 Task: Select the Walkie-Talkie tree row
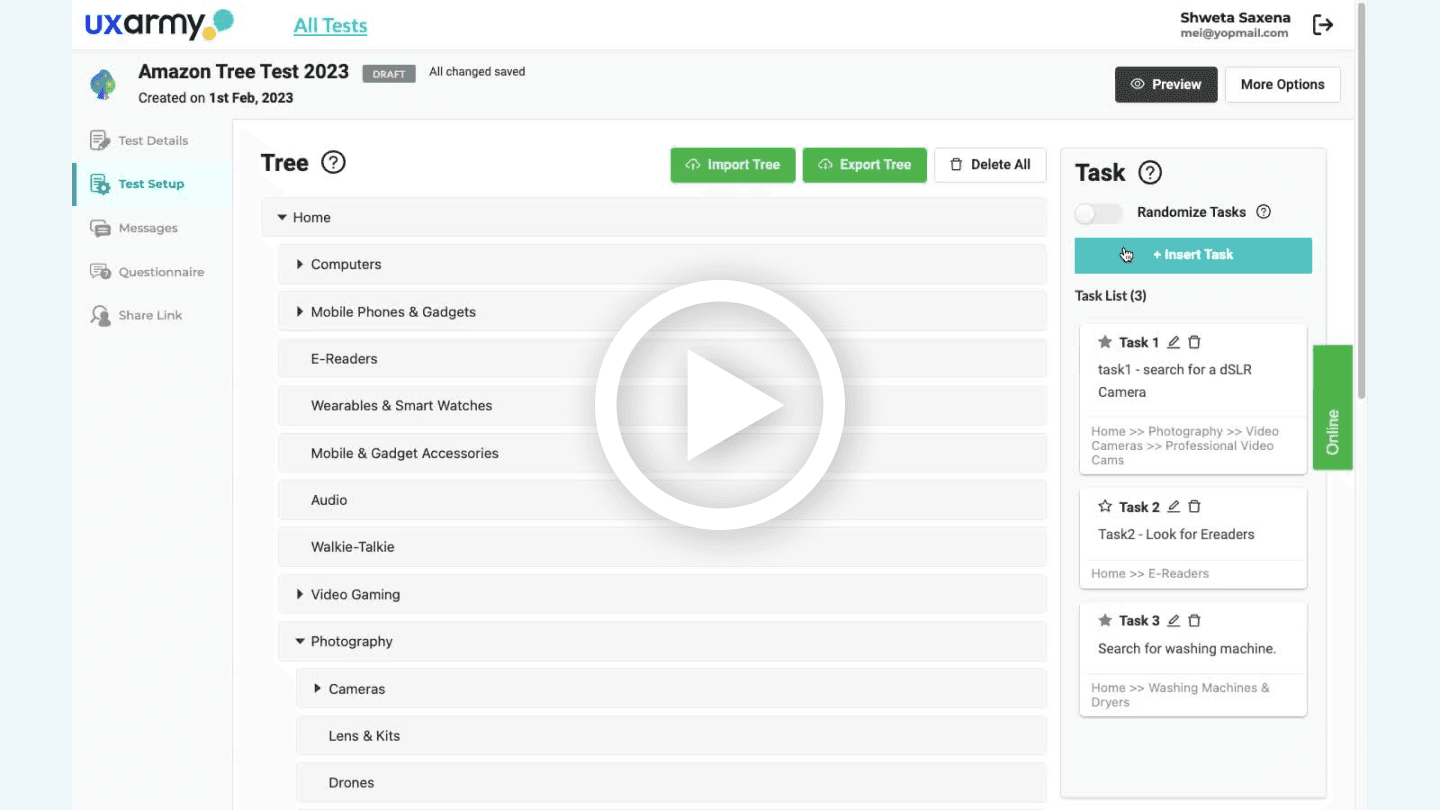click(x=662, y=547)
